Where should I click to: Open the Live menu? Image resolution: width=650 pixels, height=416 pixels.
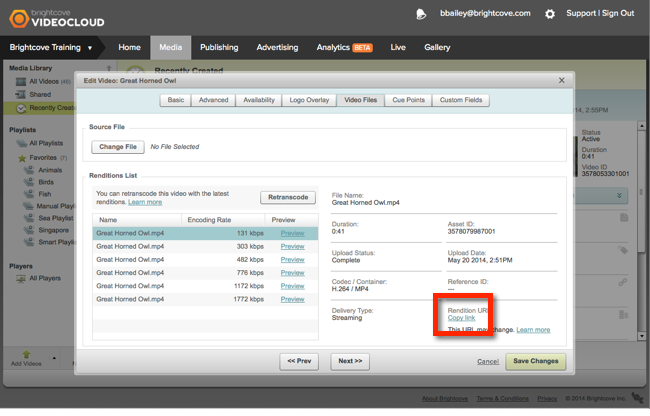(x=398, y=48)
